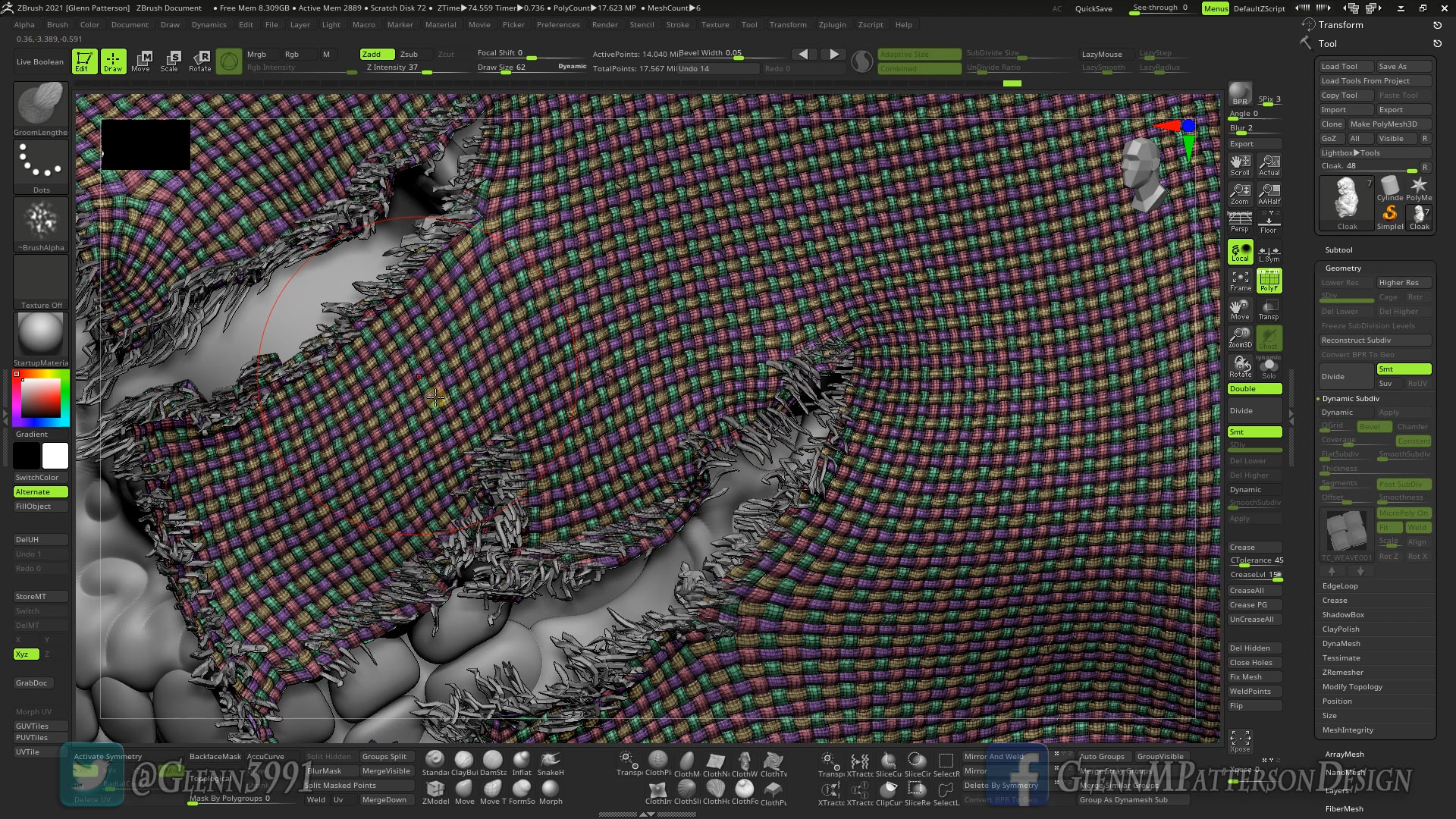Open the Zplugin menu
The image size is (1456, 819).
832,24
